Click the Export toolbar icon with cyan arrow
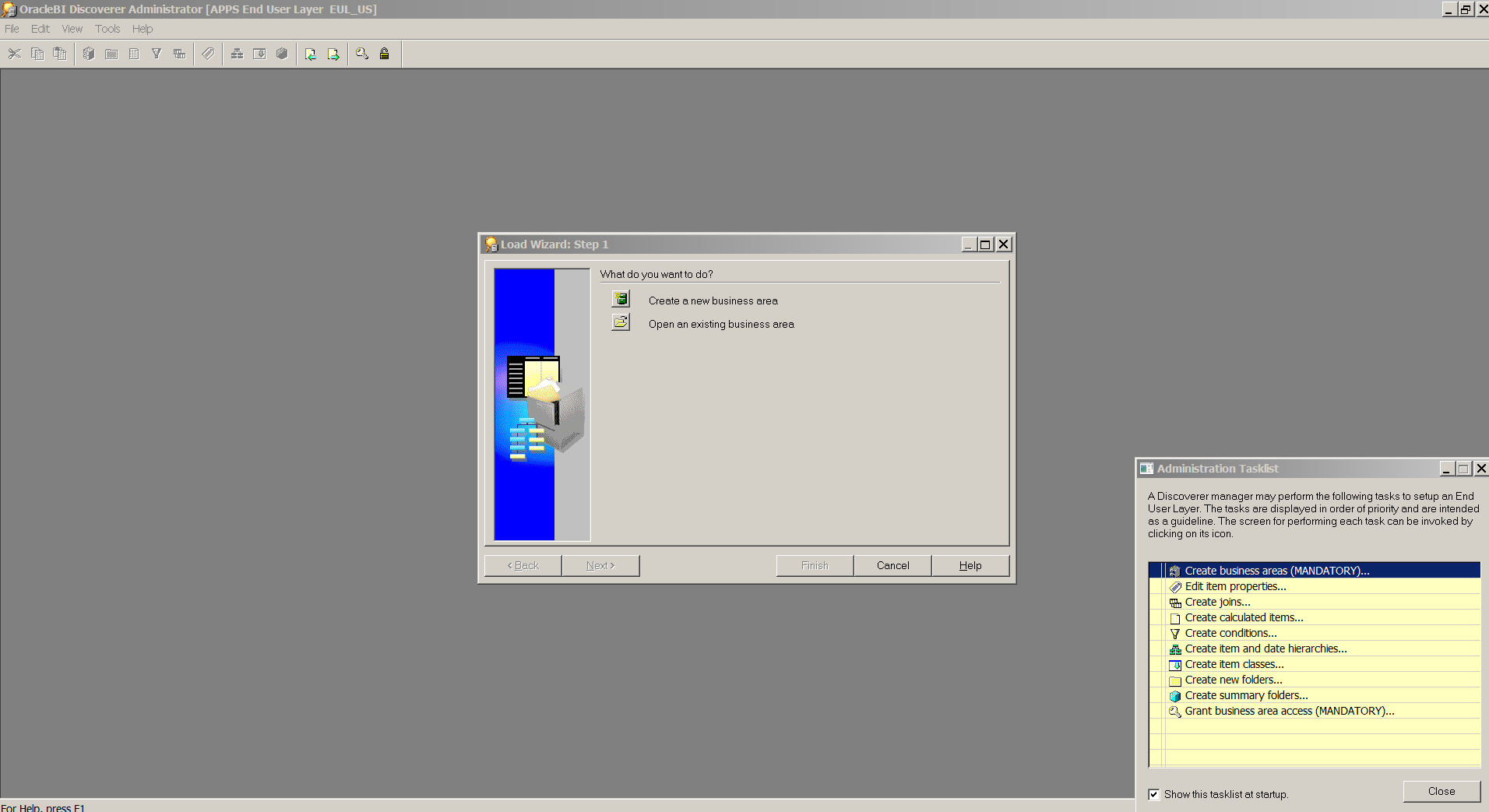Viewport: 1489px width, 812px height. coord(333,54)
